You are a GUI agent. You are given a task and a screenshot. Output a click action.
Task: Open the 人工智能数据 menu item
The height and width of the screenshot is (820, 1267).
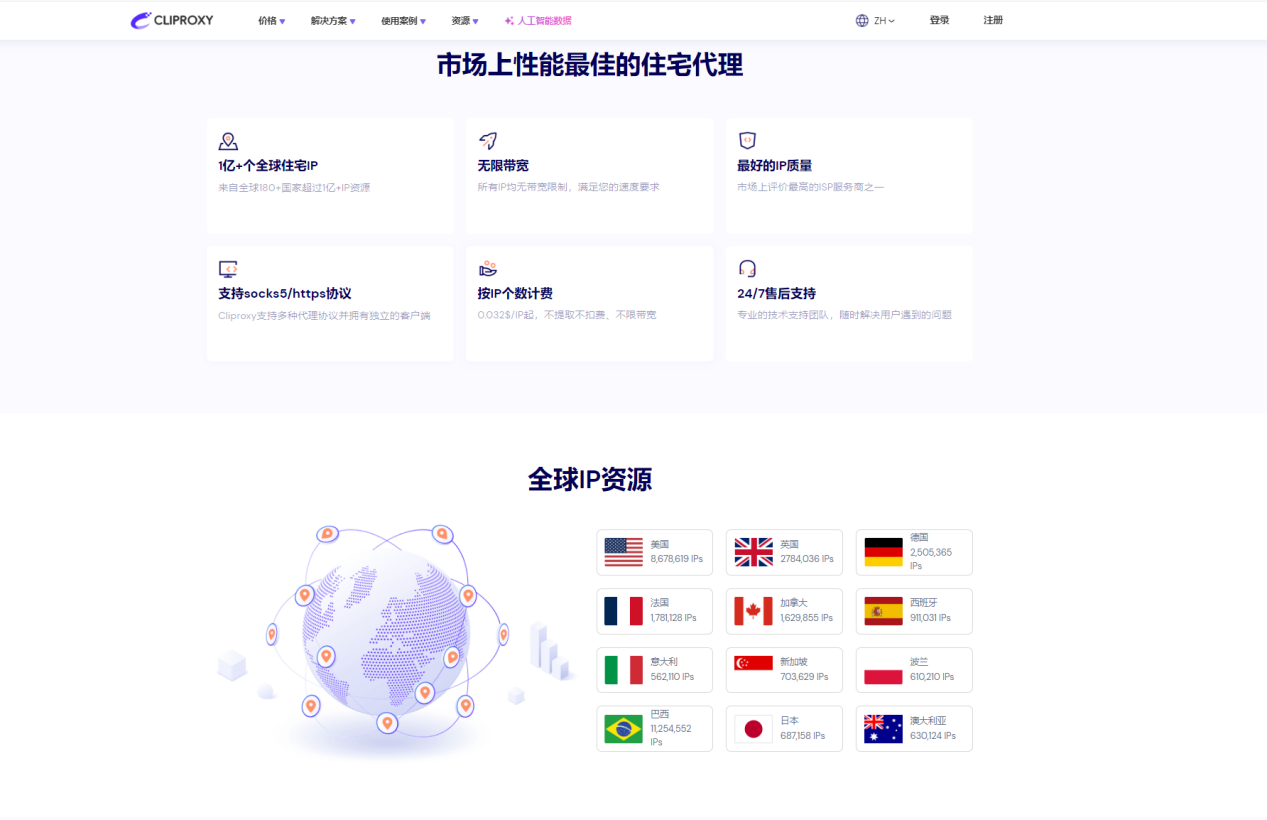[x=538, y=21]
